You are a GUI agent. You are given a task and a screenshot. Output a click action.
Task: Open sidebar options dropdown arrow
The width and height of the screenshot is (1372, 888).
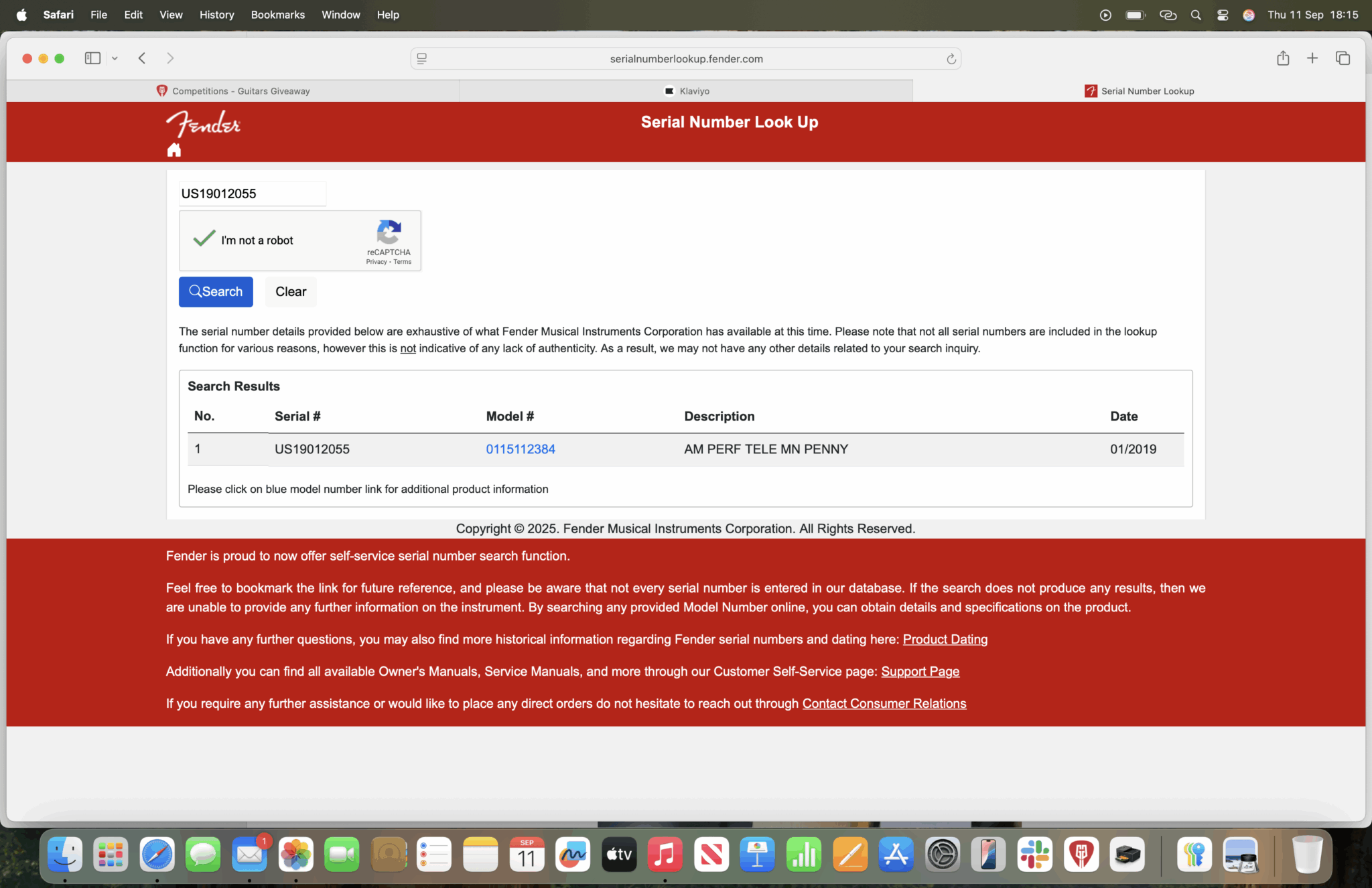(x=115, y=58)
